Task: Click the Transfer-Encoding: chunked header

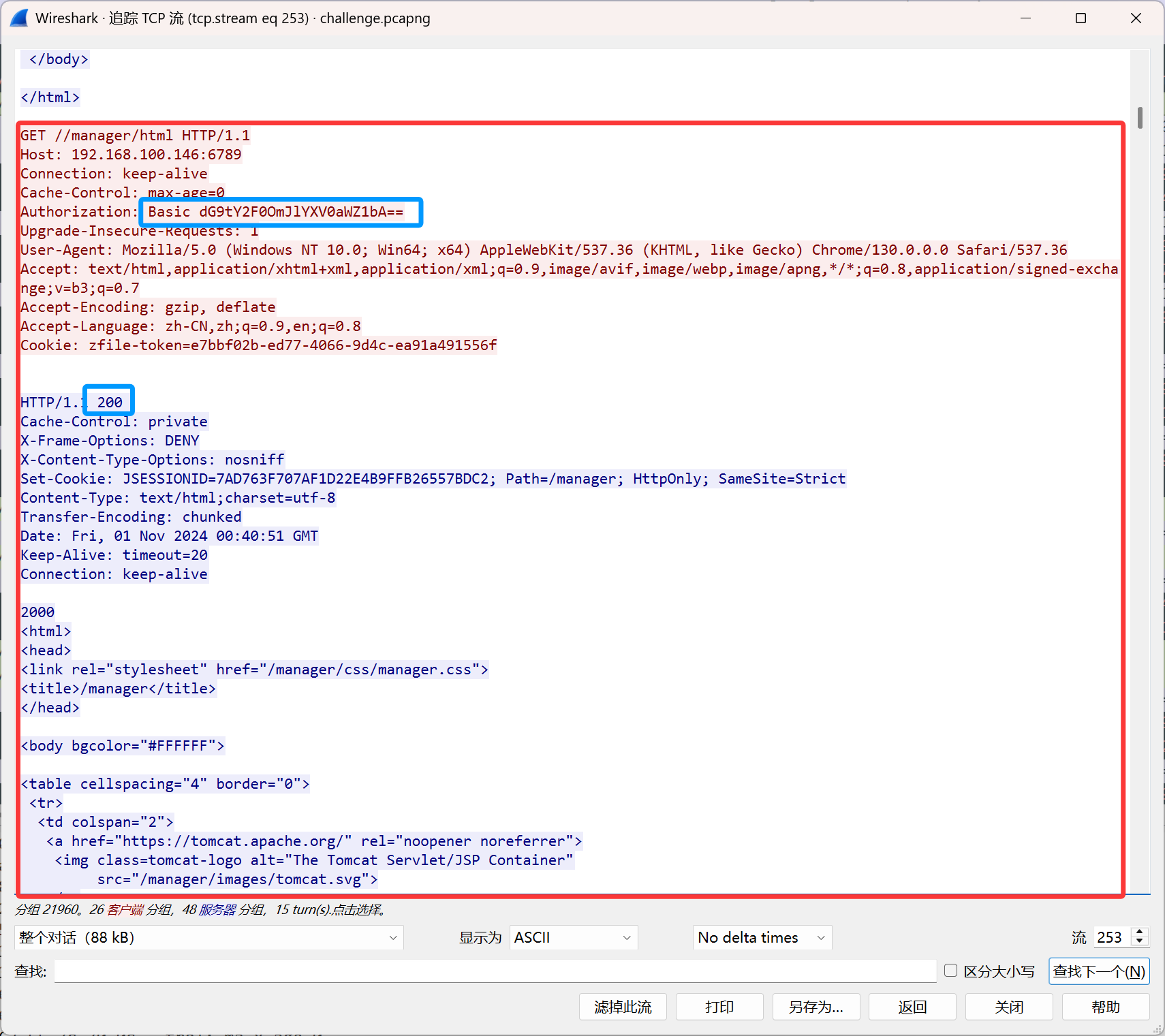Action: [131, 517]
